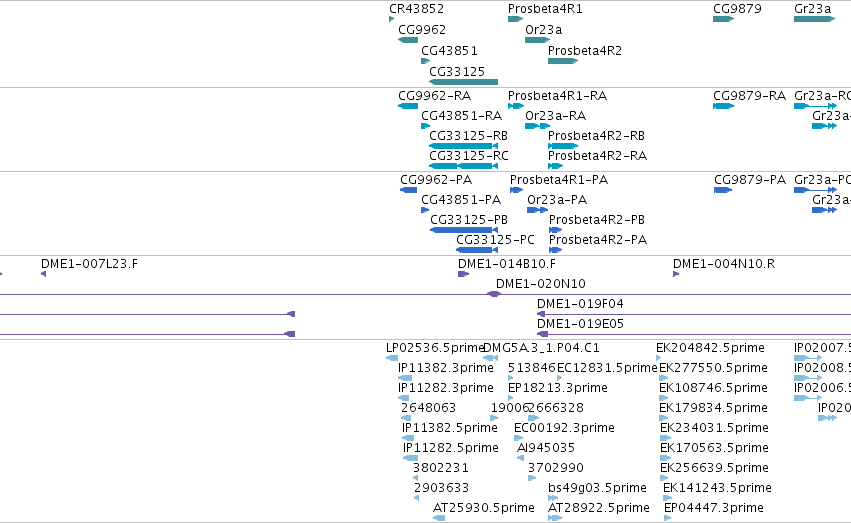Select the Prosbeta4R1 gene glyph

[x=516, y=20]
